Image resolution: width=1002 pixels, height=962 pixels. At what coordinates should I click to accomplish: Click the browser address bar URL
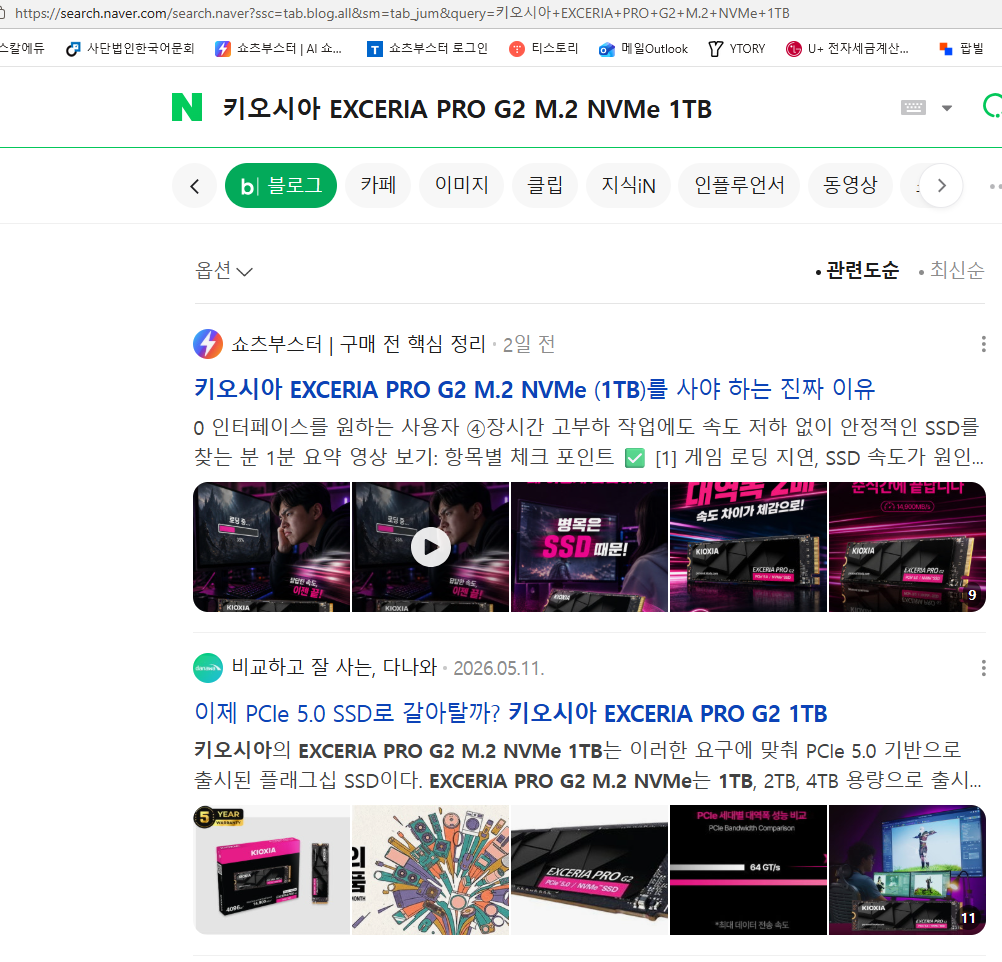click(403, 13)
